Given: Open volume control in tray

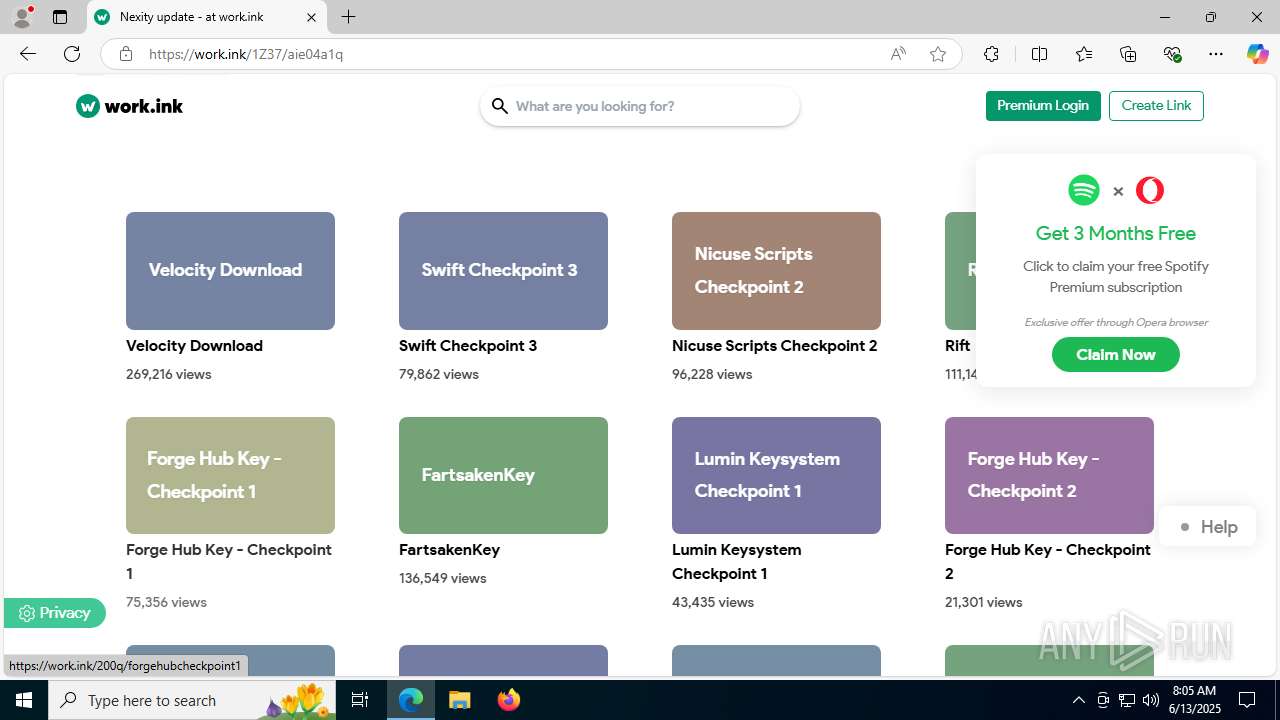Looking at the screenshot, I should pos(1151,700).
